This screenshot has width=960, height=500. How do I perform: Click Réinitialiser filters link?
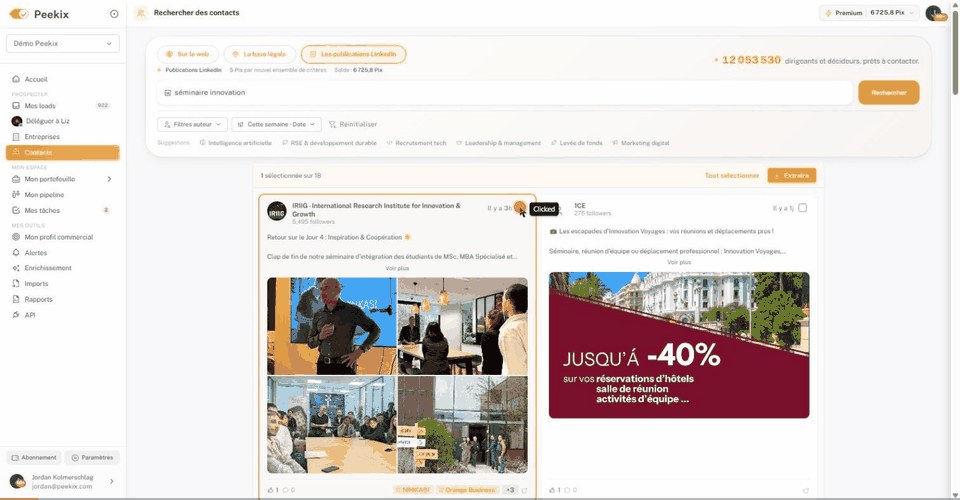(x=353, y=124)
